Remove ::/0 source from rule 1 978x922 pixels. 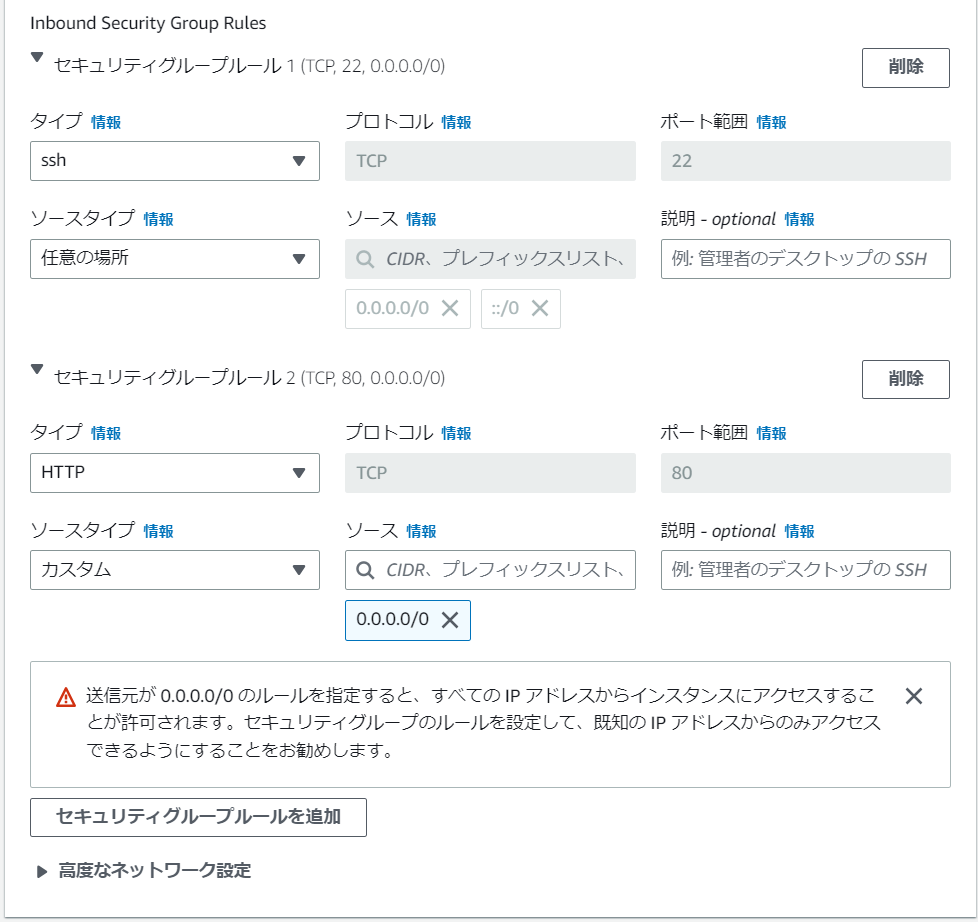(x=540, y=308)
